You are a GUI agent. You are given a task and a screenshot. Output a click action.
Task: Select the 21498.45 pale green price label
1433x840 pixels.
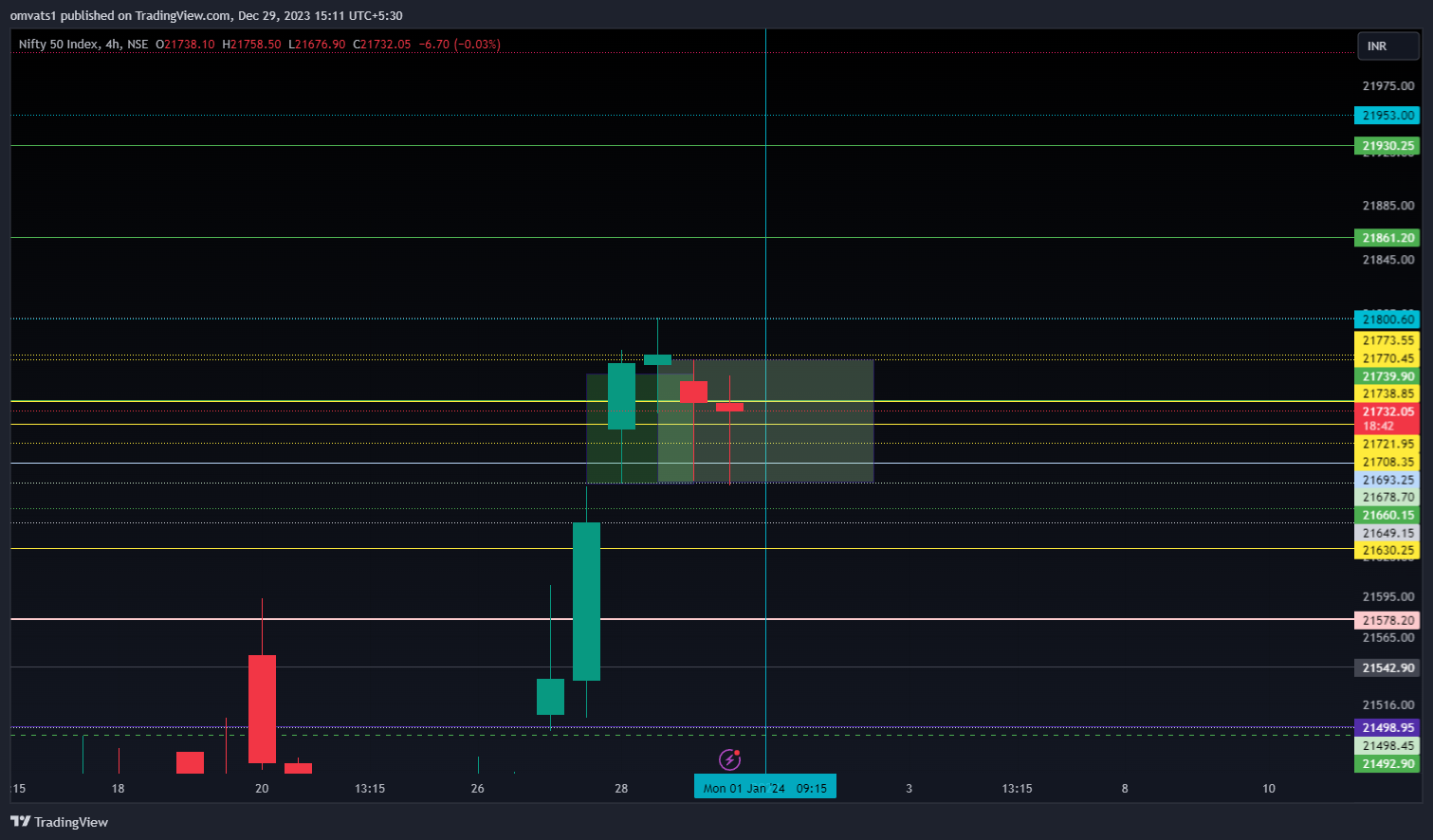(1387, 746)
